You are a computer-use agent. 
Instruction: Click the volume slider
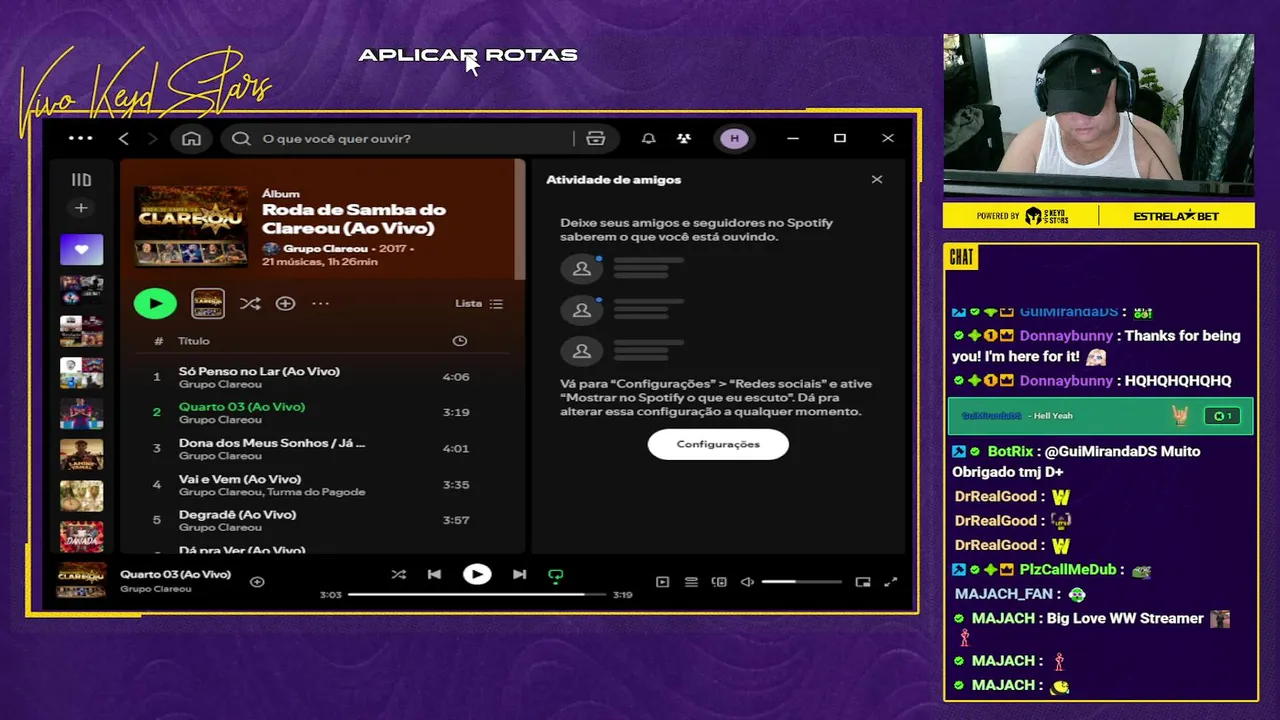(x=801, y=582)
